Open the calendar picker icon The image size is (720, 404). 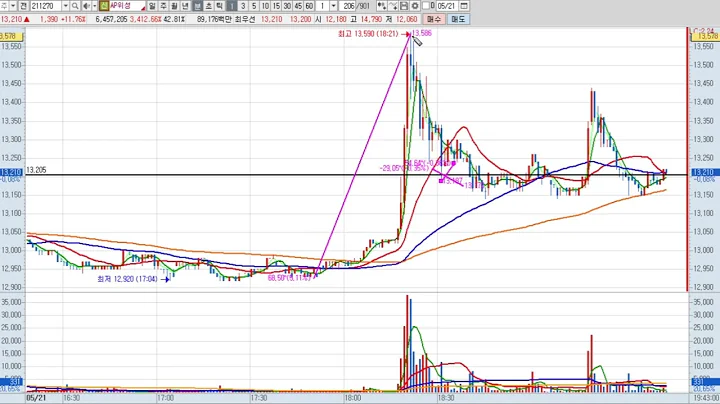click(464, 6)
